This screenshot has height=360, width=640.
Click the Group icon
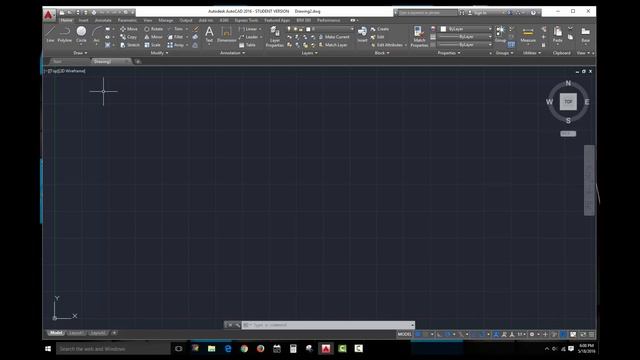500,34
